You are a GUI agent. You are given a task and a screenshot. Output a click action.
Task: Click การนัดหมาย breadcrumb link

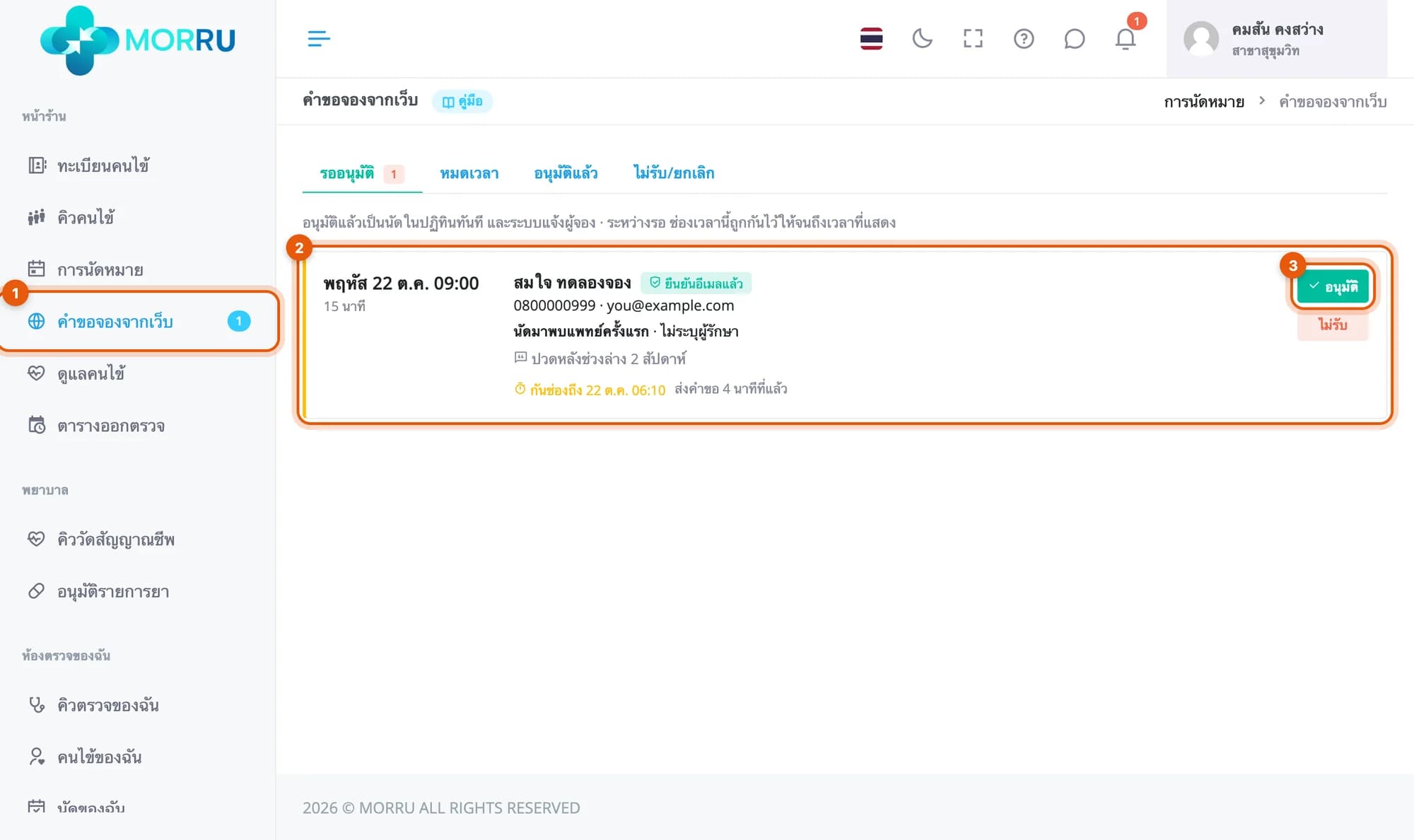tap(1204, 102)
